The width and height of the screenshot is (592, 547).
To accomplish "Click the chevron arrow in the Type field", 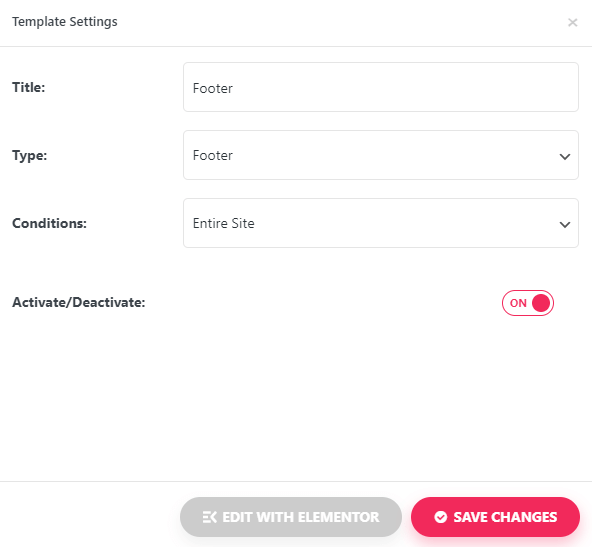I will pyautogui.click(x=564, y=156).
